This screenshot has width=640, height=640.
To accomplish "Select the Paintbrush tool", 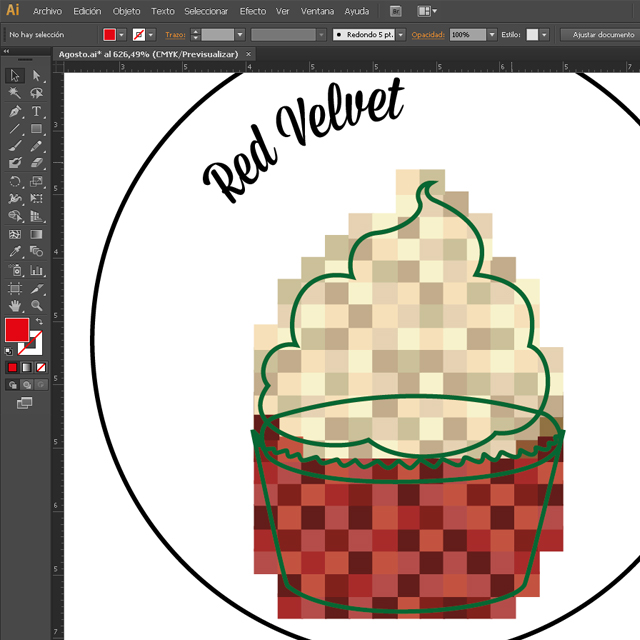I will [x=15, y=146].
